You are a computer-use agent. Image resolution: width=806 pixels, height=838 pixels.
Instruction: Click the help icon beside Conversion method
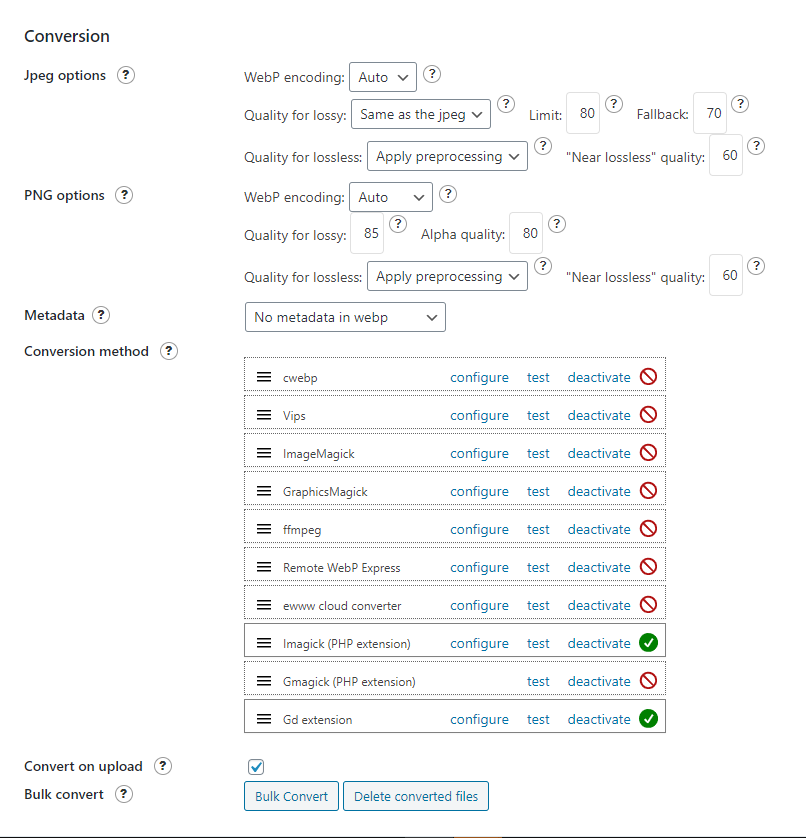pyautogui.click(x=169, y=351)
